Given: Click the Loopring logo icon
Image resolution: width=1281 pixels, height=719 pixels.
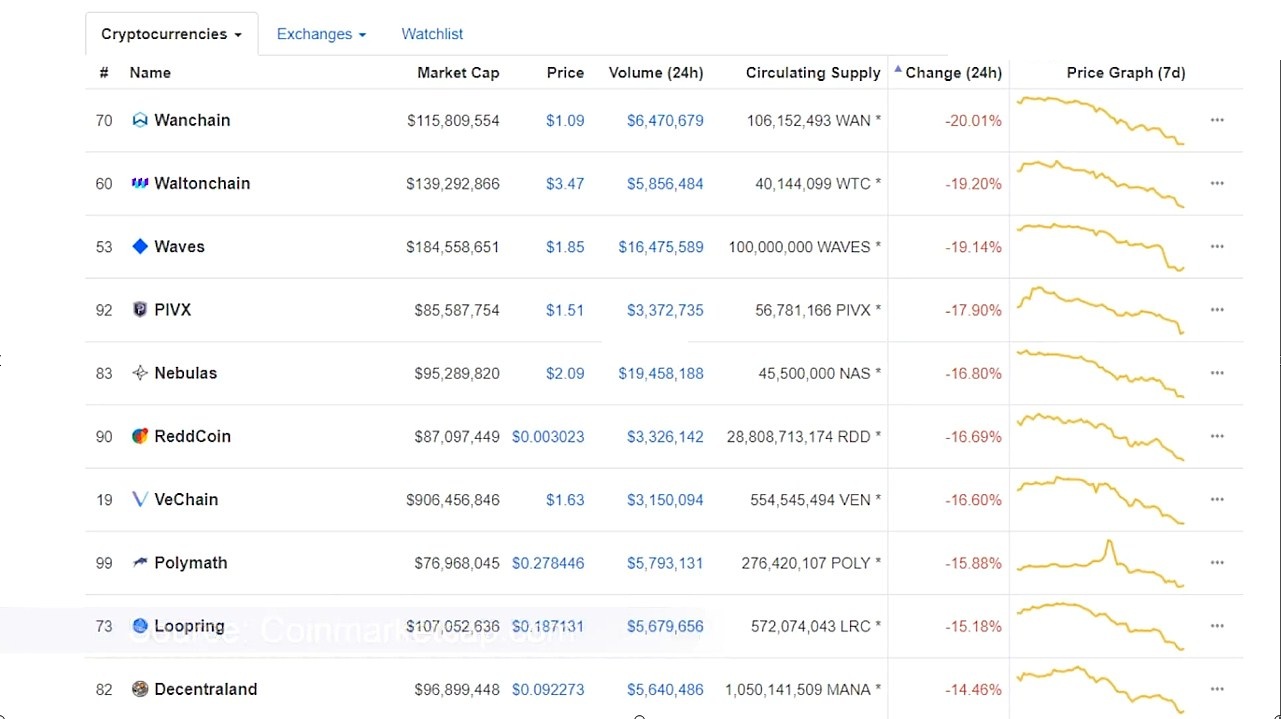Looking at the screenshot, I should [x=140, y=626].
